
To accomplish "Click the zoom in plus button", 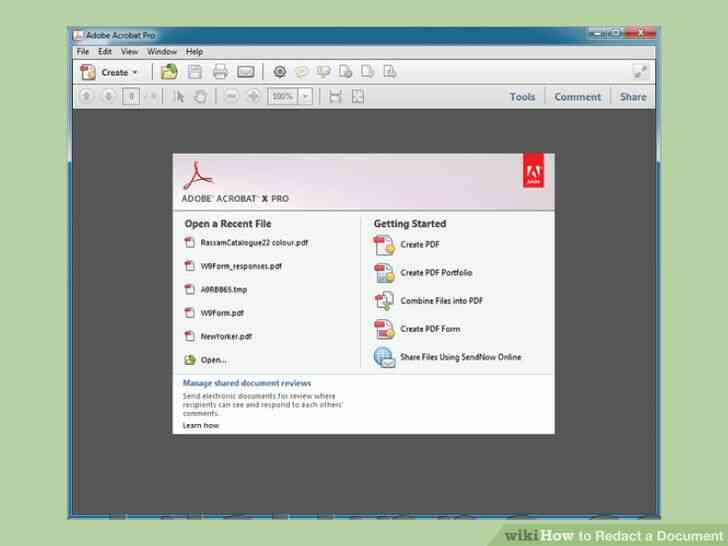I will (253, 97).
